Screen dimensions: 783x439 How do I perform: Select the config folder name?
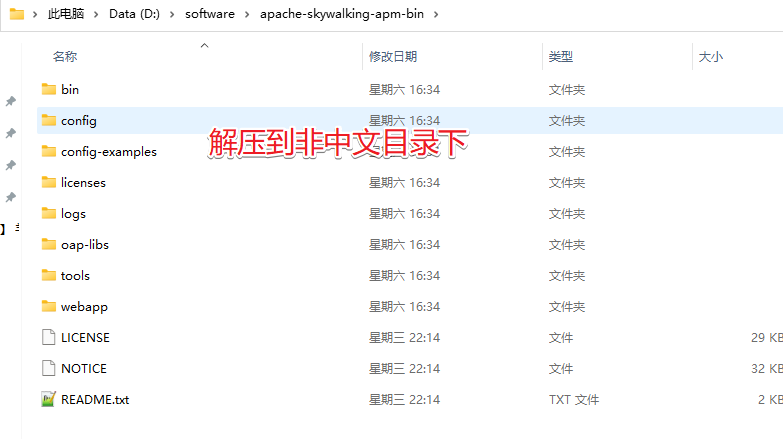pos(79,121)
